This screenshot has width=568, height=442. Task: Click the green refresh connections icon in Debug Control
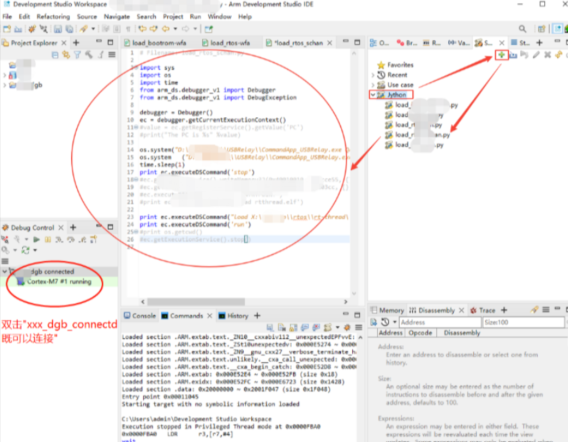pyautogui.click(x=25, y=250)
